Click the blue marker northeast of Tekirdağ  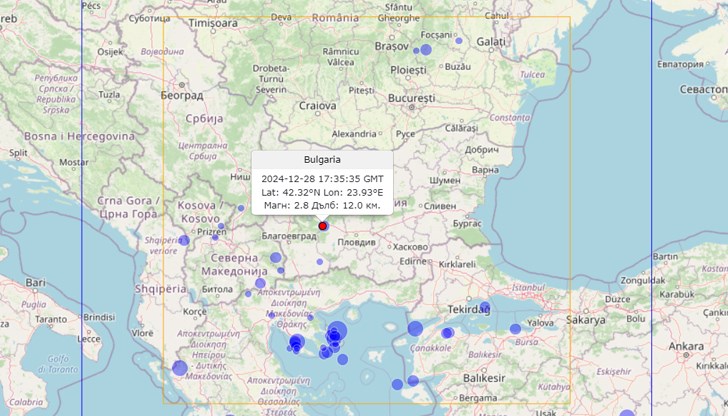484,307
